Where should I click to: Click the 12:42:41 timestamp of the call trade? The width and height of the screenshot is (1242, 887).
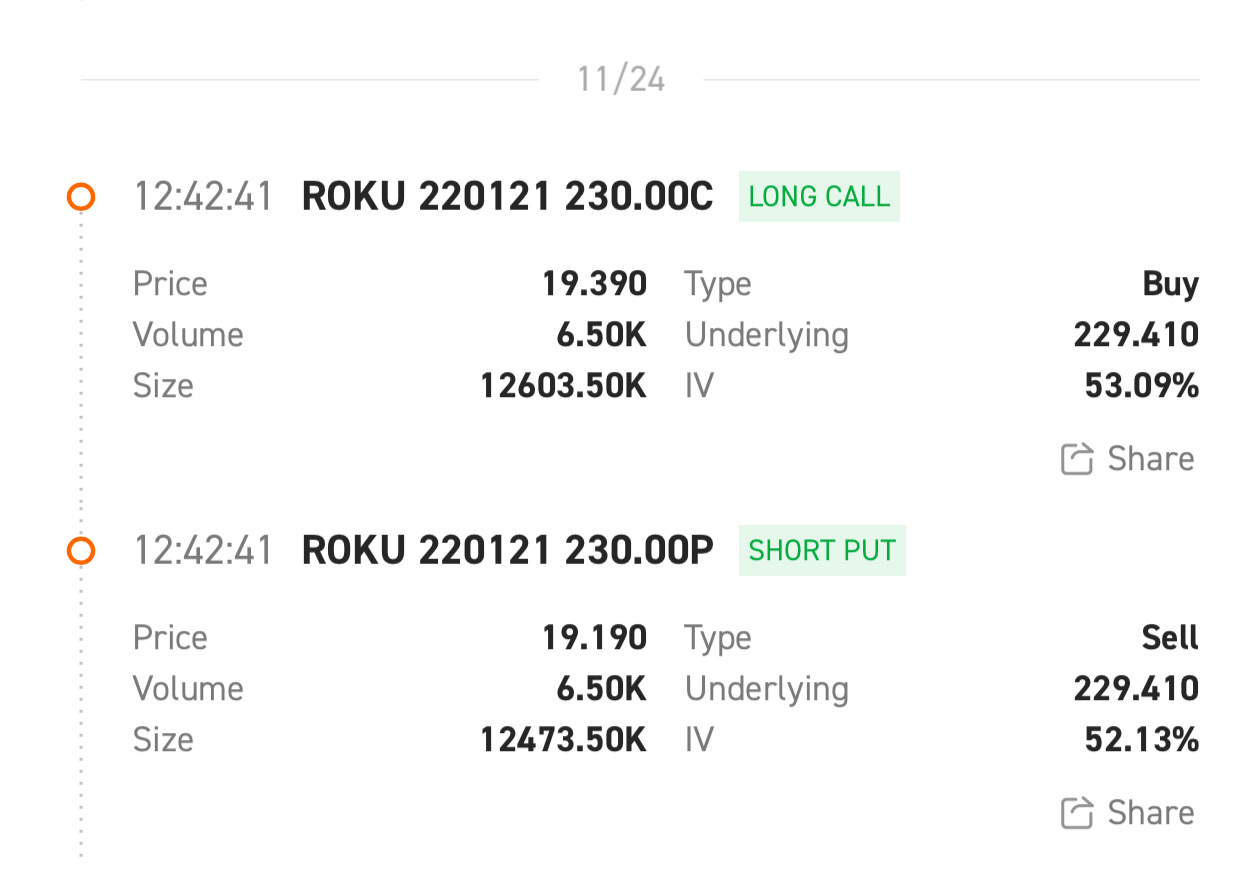(x=203, y=197)
